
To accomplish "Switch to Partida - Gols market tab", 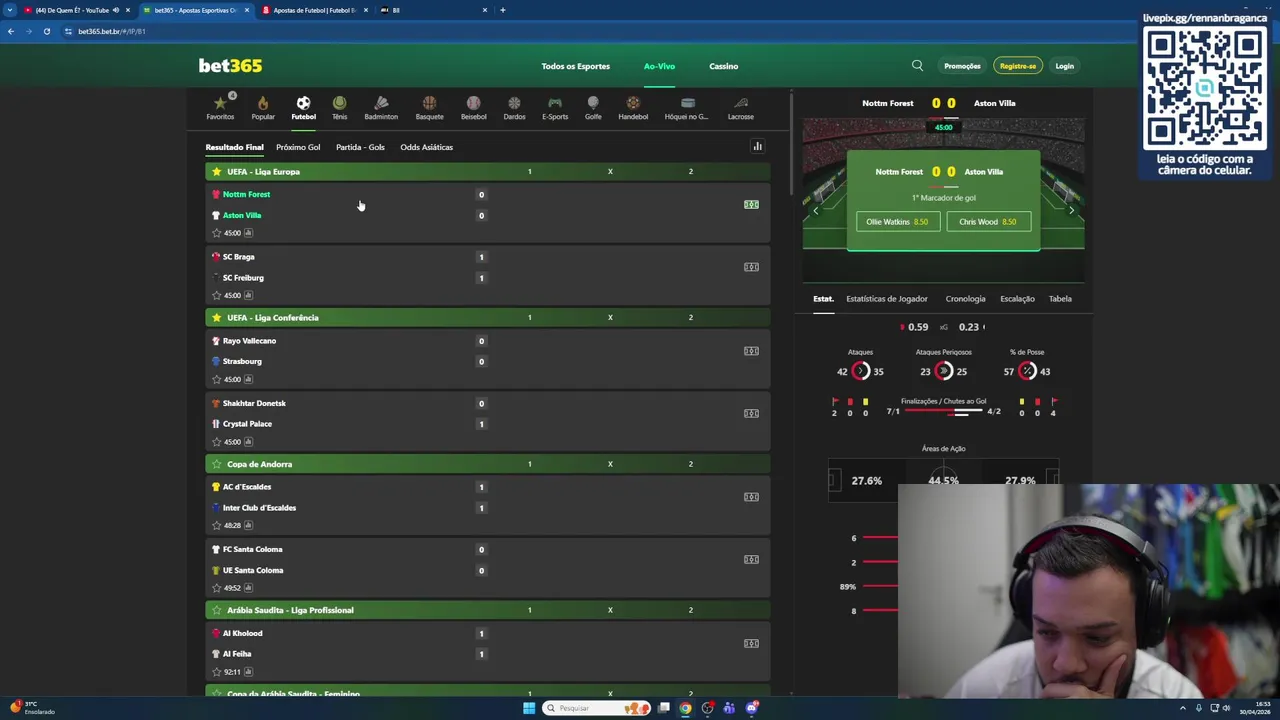I will [360, 147].
